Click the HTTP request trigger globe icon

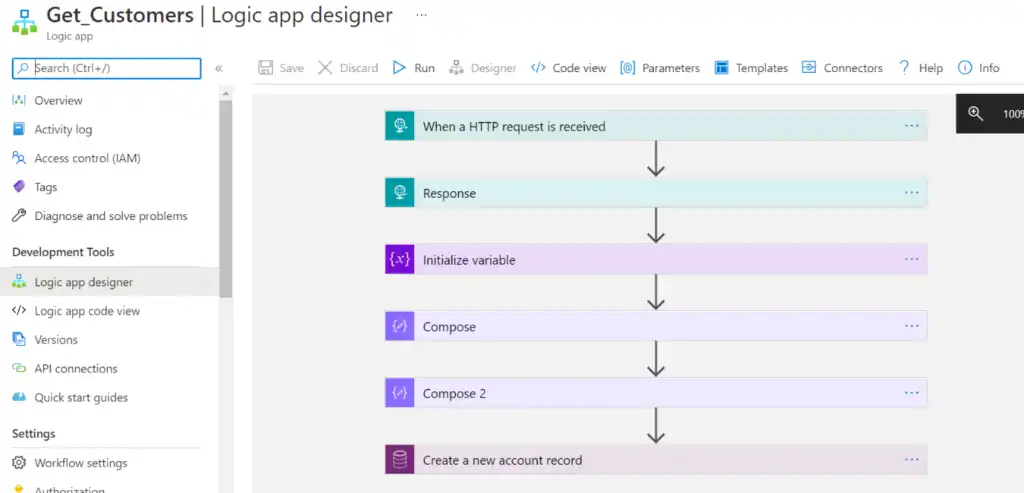[400, 126]
